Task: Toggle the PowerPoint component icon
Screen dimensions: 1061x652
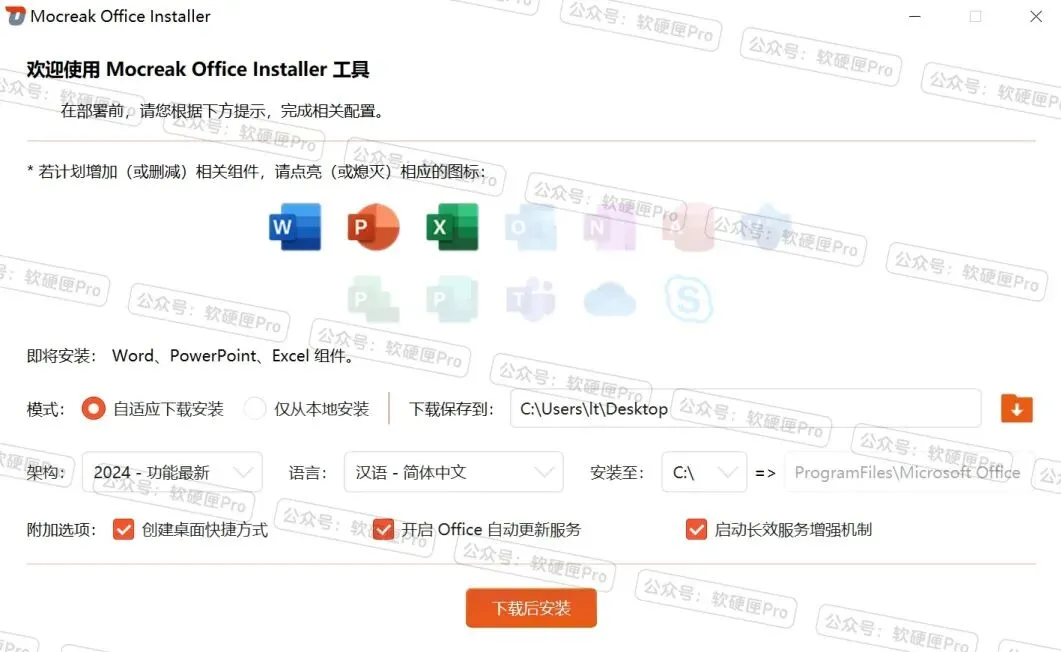Action: point(374,227)
